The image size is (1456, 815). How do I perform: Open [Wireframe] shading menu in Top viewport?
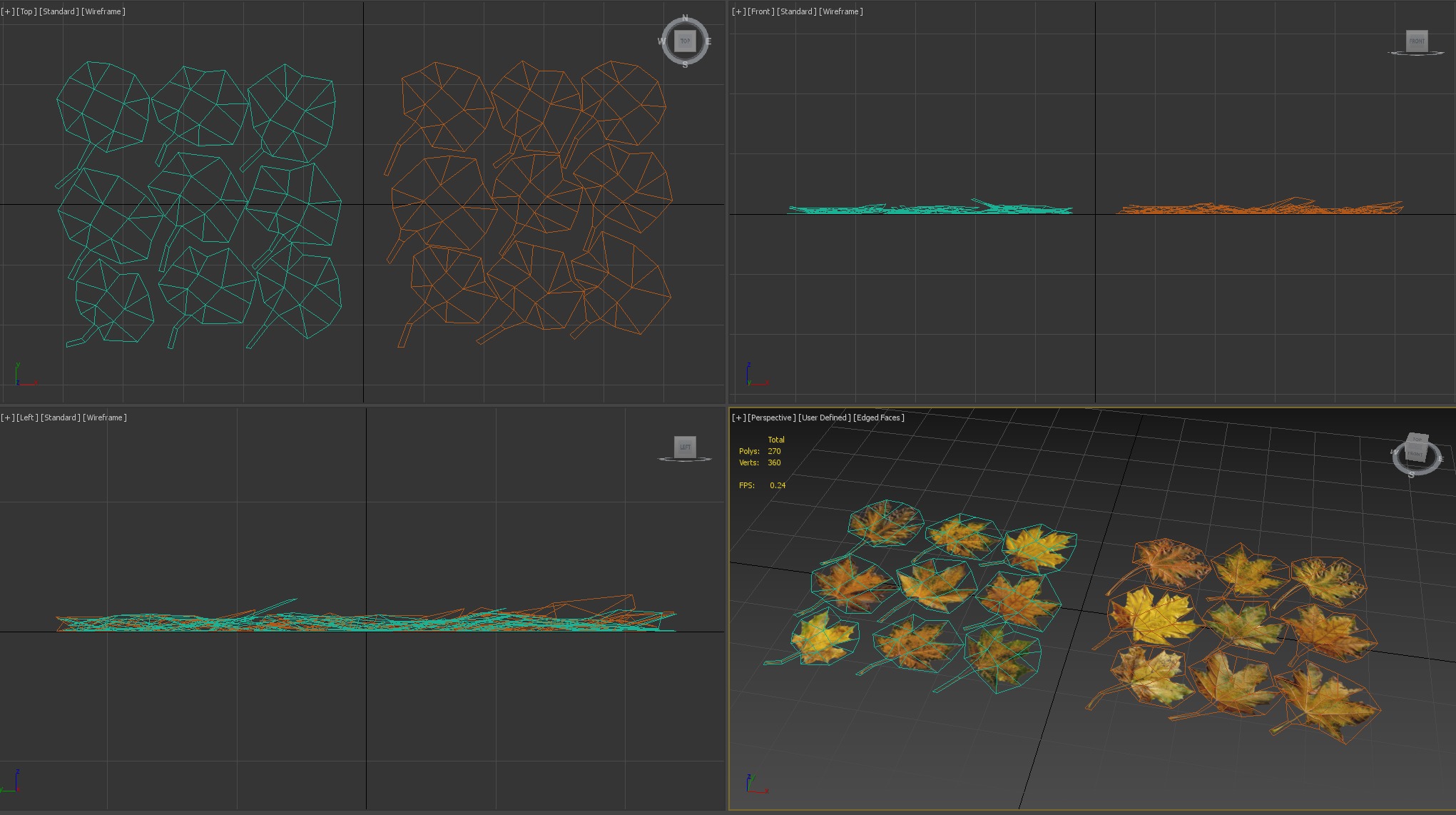103,11
